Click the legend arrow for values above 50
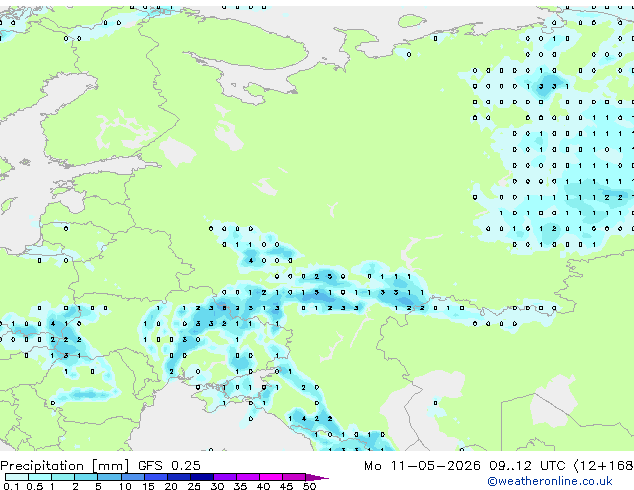Screen dimensions: 634x490 [x=317, y=477]
